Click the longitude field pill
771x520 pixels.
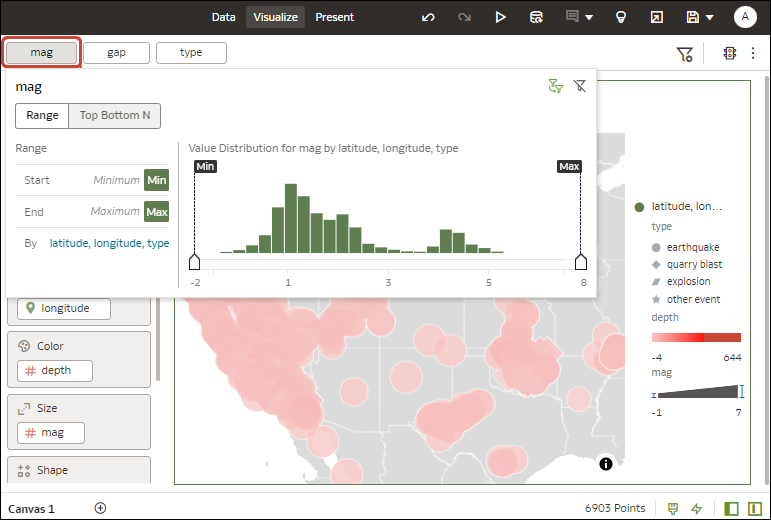pyautogui.click(x=64, y=308)
